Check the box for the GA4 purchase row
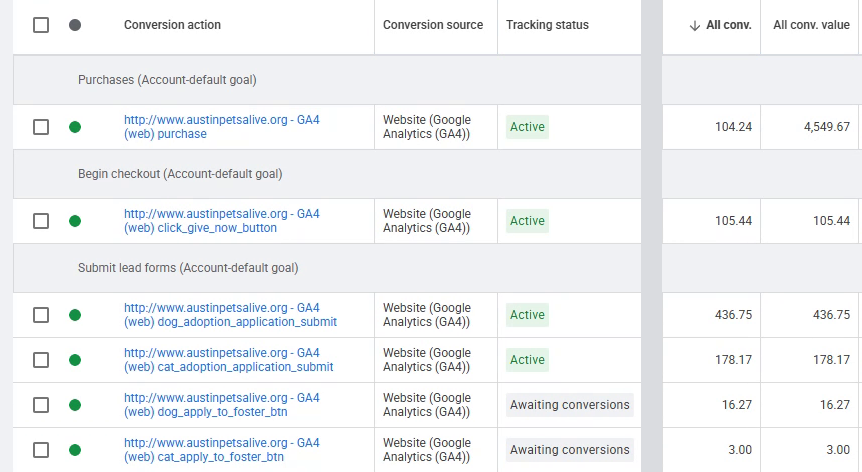The height and width of the screenshot is (472, 862). (x=41, y=127)
